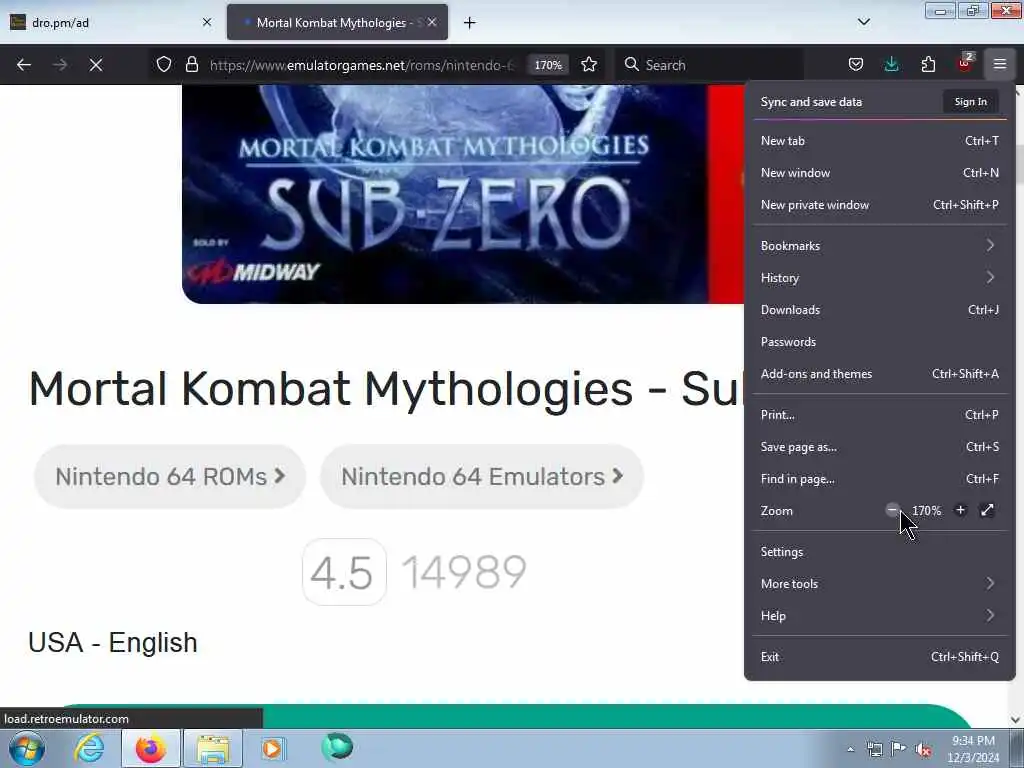Expand the More tools submenu

tap(880, 584)
